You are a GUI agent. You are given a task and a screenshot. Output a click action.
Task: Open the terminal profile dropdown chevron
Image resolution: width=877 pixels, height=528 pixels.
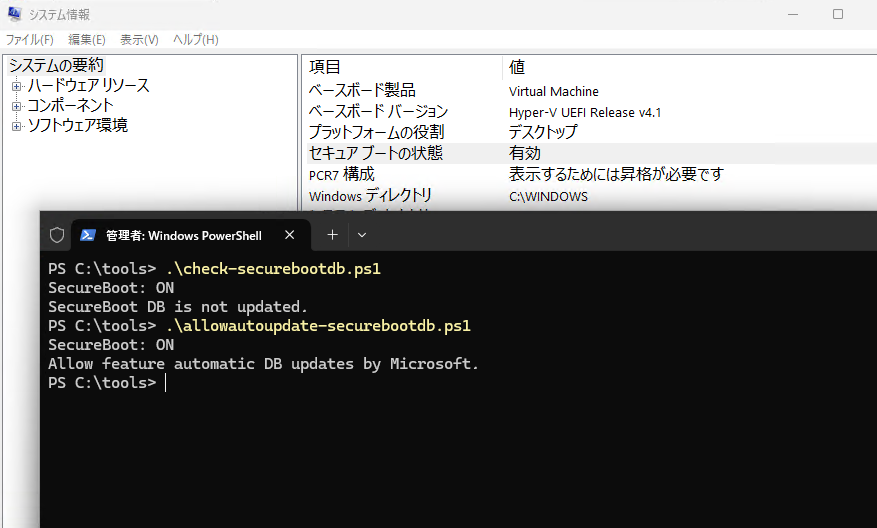pos(362,235)
